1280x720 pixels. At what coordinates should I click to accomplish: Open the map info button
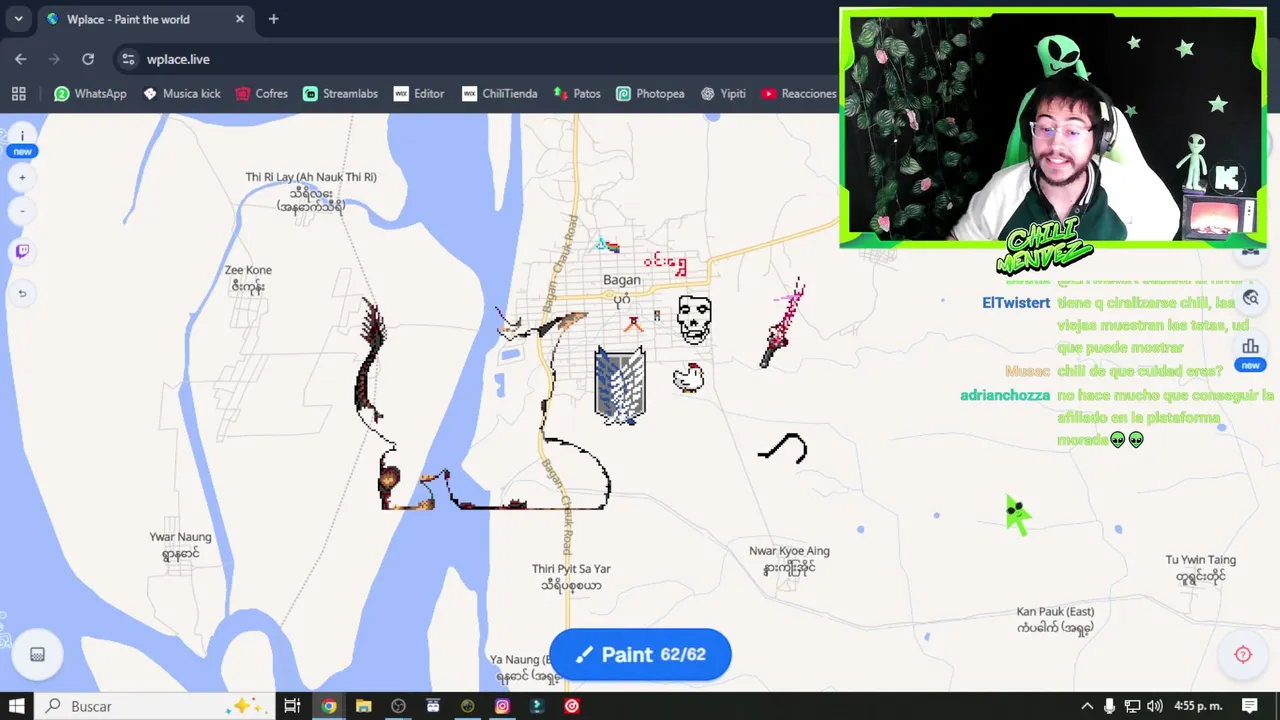pyautogui.click(x=22, y=136)
